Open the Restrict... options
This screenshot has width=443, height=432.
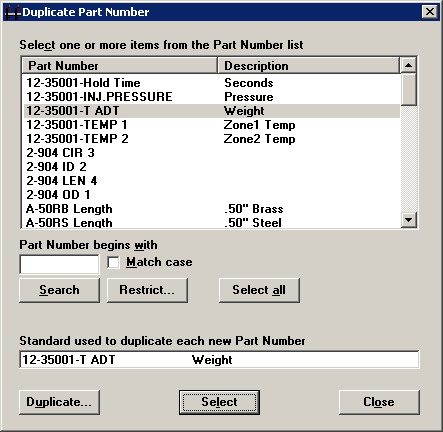tap(147, 290)
